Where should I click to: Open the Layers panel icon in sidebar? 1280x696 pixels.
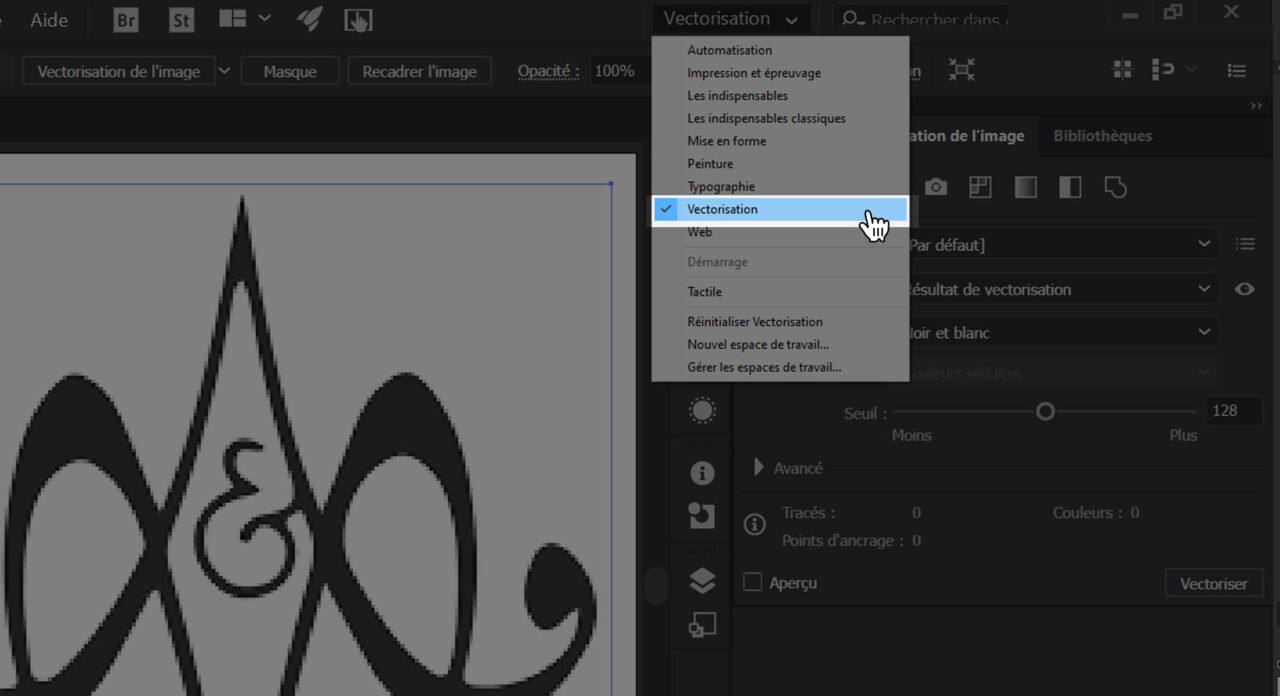click(x=701, y=581)
